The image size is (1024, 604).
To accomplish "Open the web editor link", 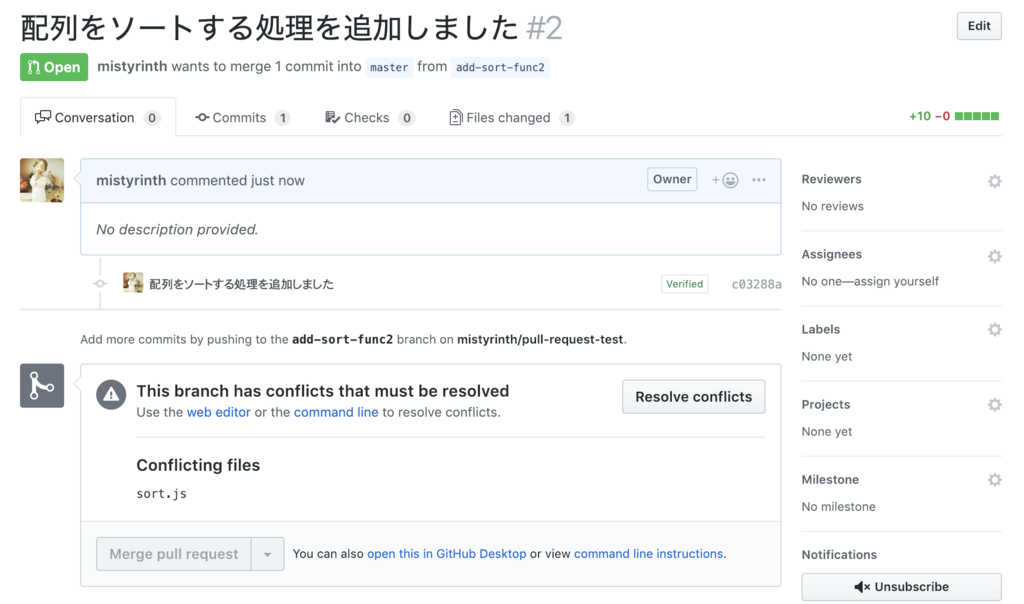I will tap(219, 412).
